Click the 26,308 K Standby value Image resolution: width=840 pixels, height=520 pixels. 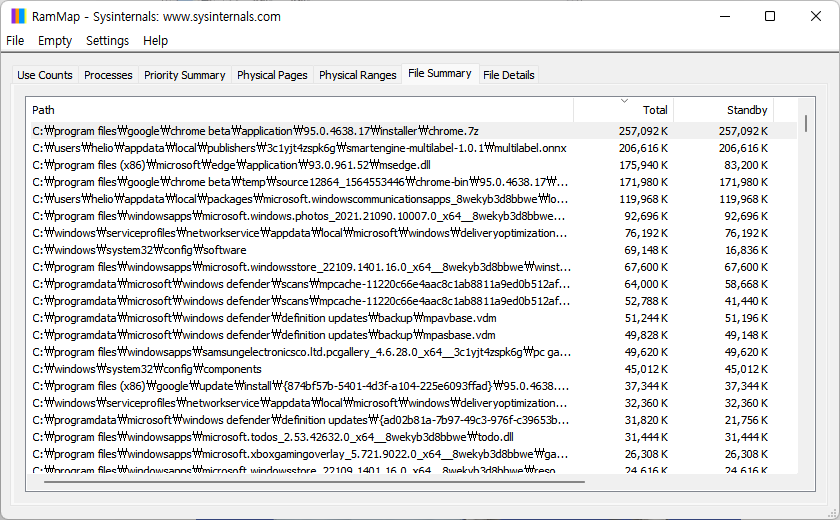tap(746, 454)
